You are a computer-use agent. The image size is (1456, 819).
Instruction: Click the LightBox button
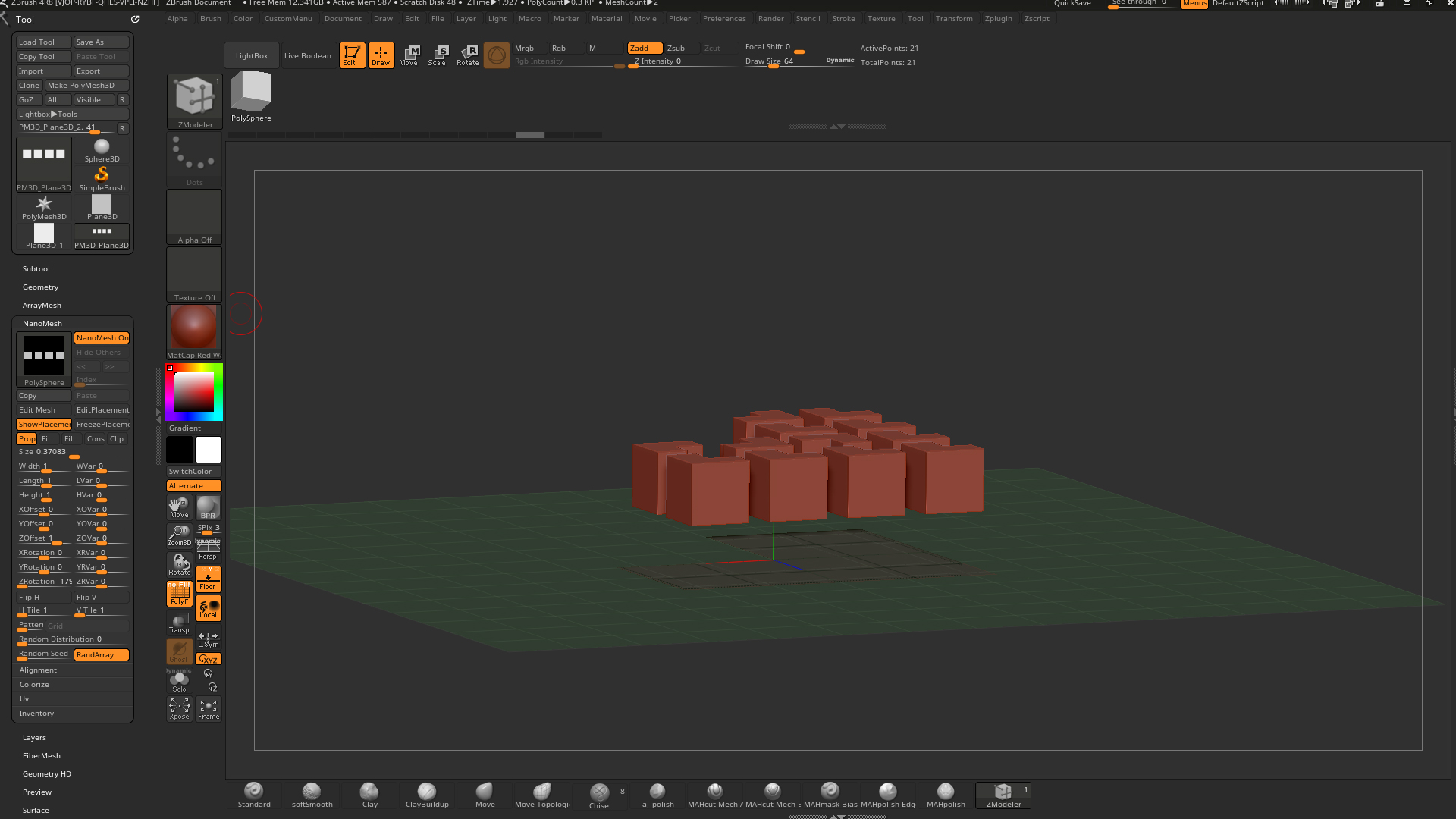(251, 55)
